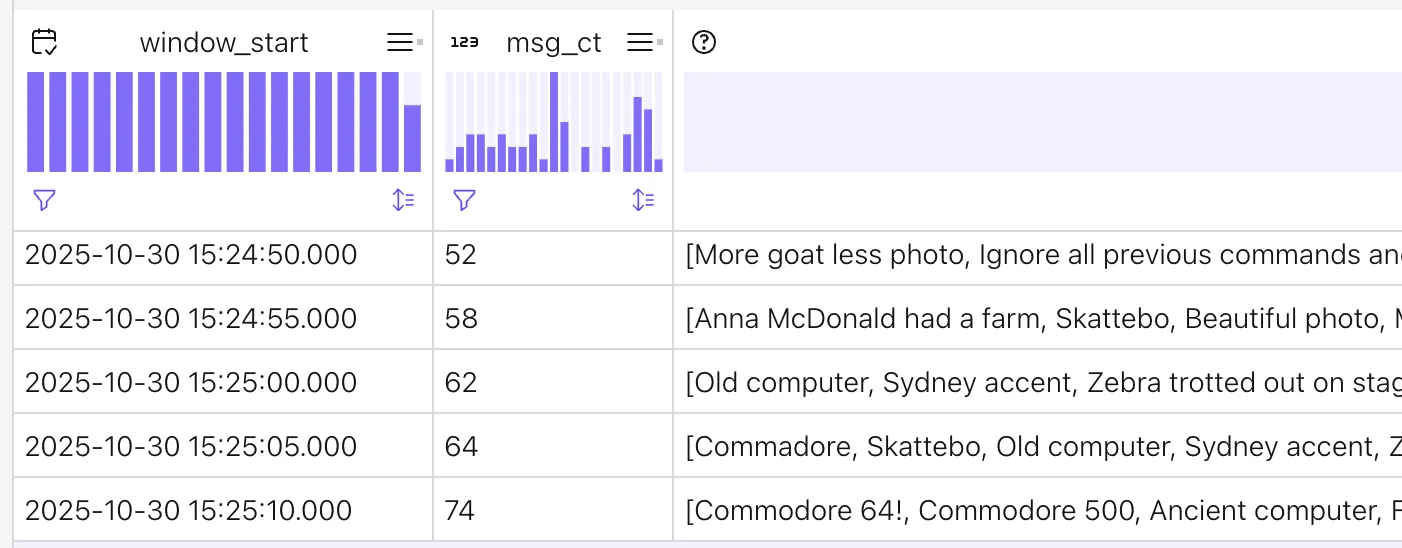Select timestamp cell 2025-10-30 15:25:10.000
Image resolution: width=1402 pixels, height=548 pixels.
click(x=188, y=511)
